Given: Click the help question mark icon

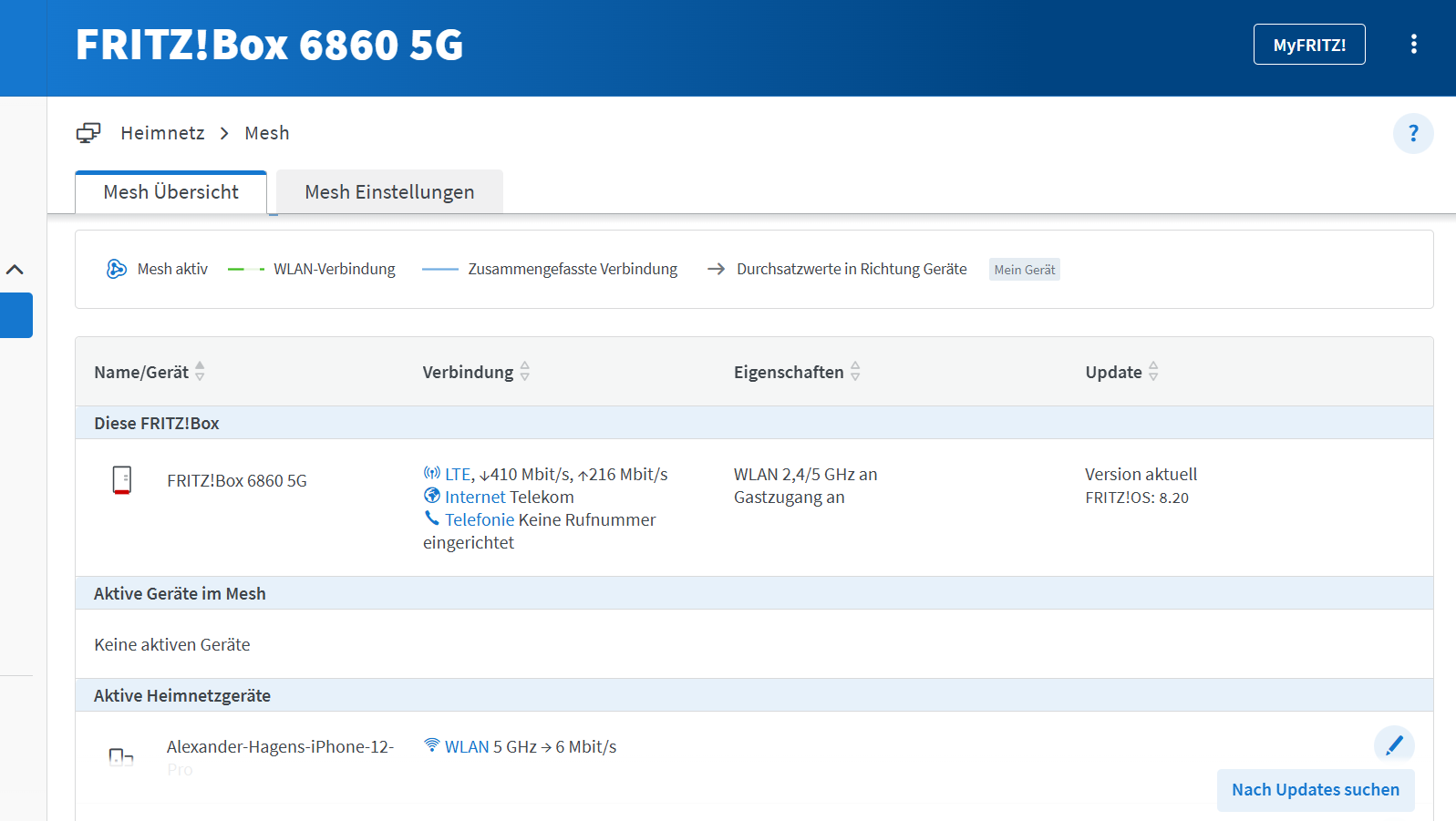Looking at the screenshot, I should 1413,134.
